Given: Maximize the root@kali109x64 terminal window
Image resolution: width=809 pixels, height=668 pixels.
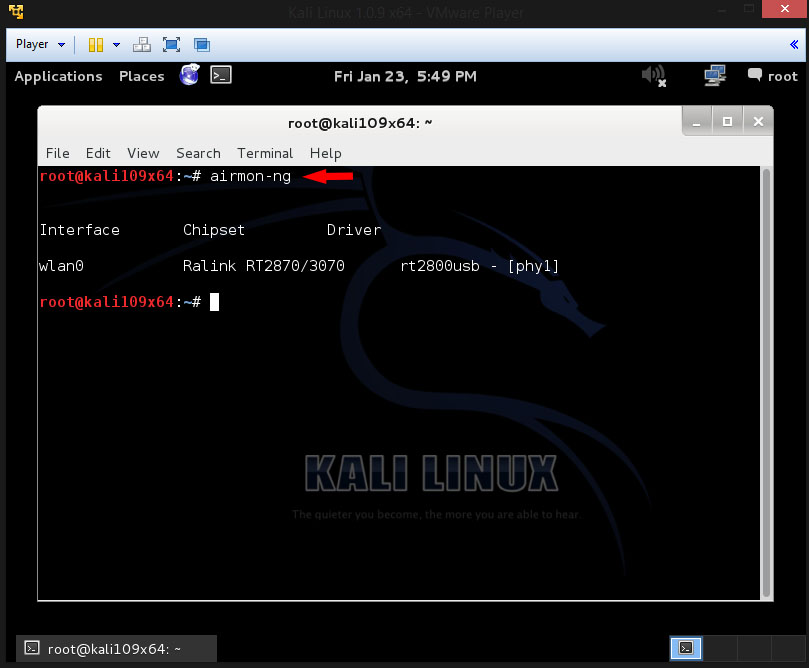Looking at the screenshot, I should pos(727,122).
